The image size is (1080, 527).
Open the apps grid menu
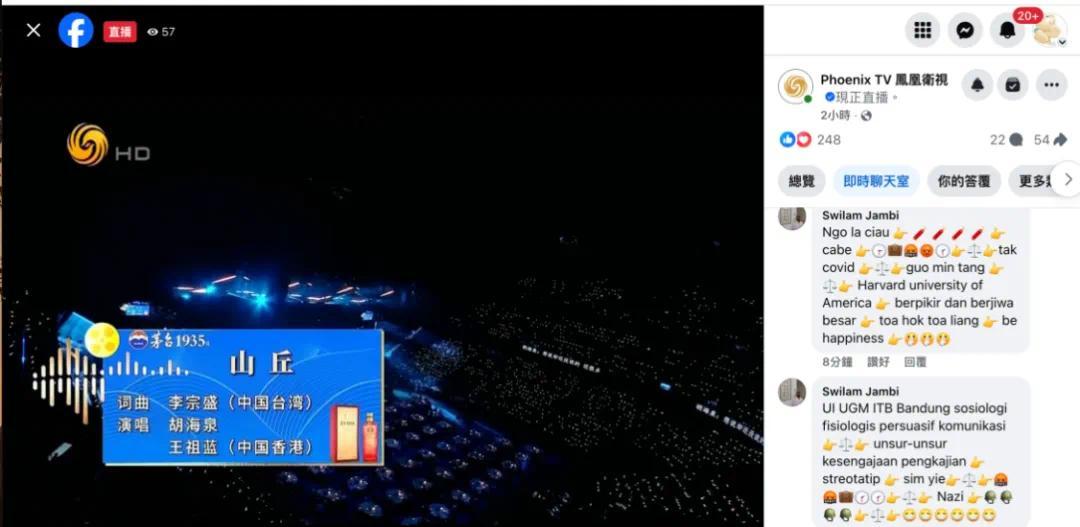(x=922, y=30)
